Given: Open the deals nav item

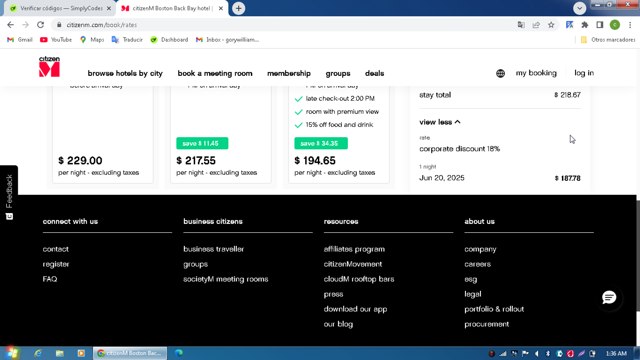Looking at the screenshot, I should 374,73.
